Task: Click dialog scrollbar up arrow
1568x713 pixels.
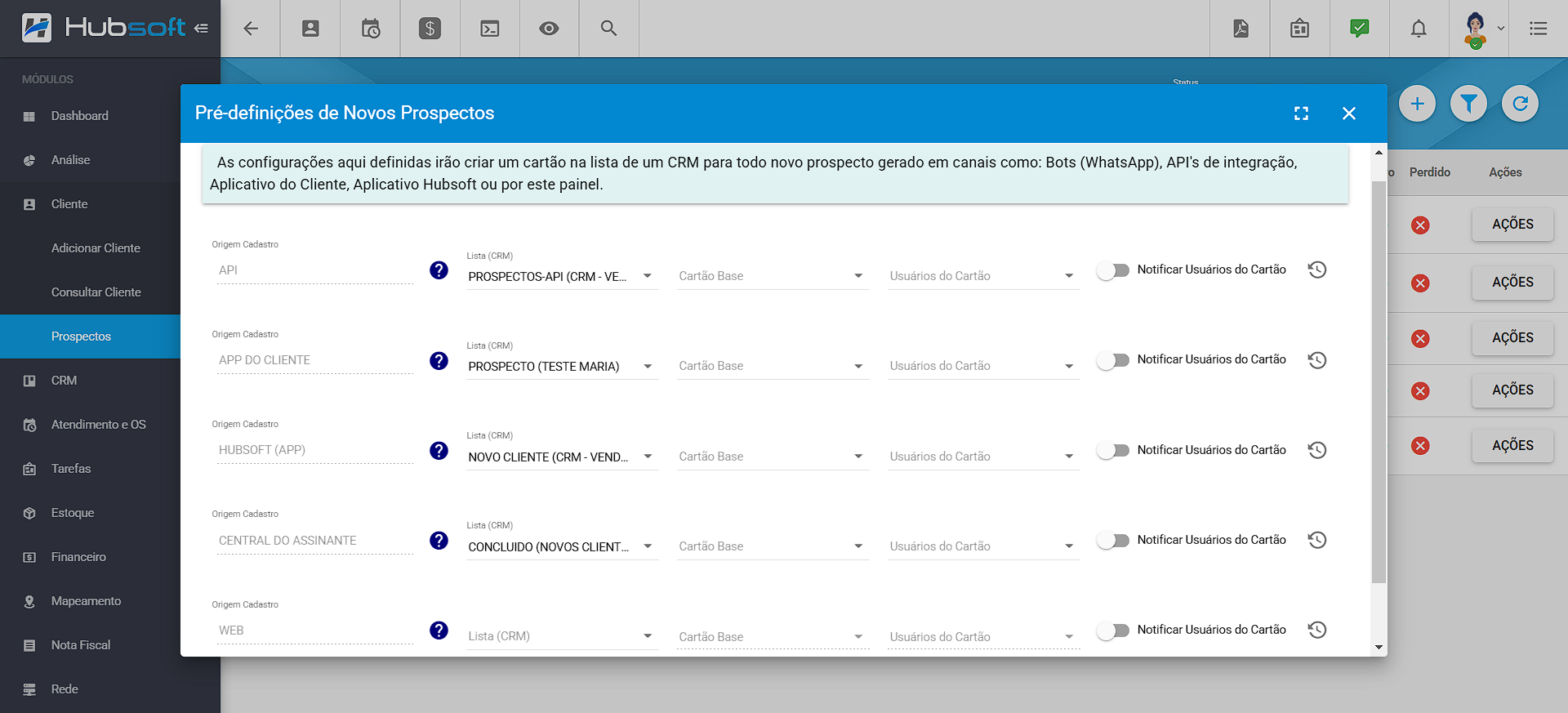Action: pos(1379,153)
